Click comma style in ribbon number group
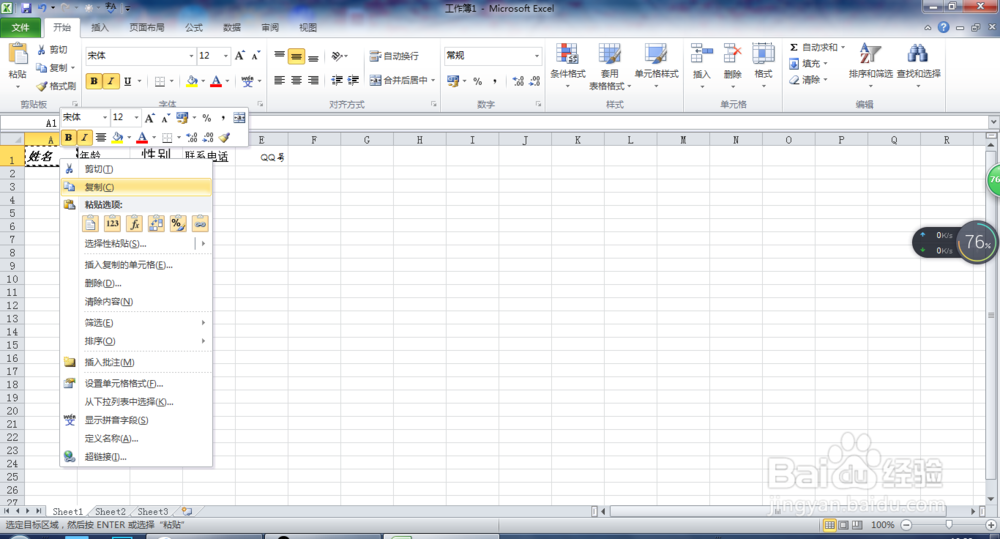This screenshot has height=539, width=1000. (495, 81)
